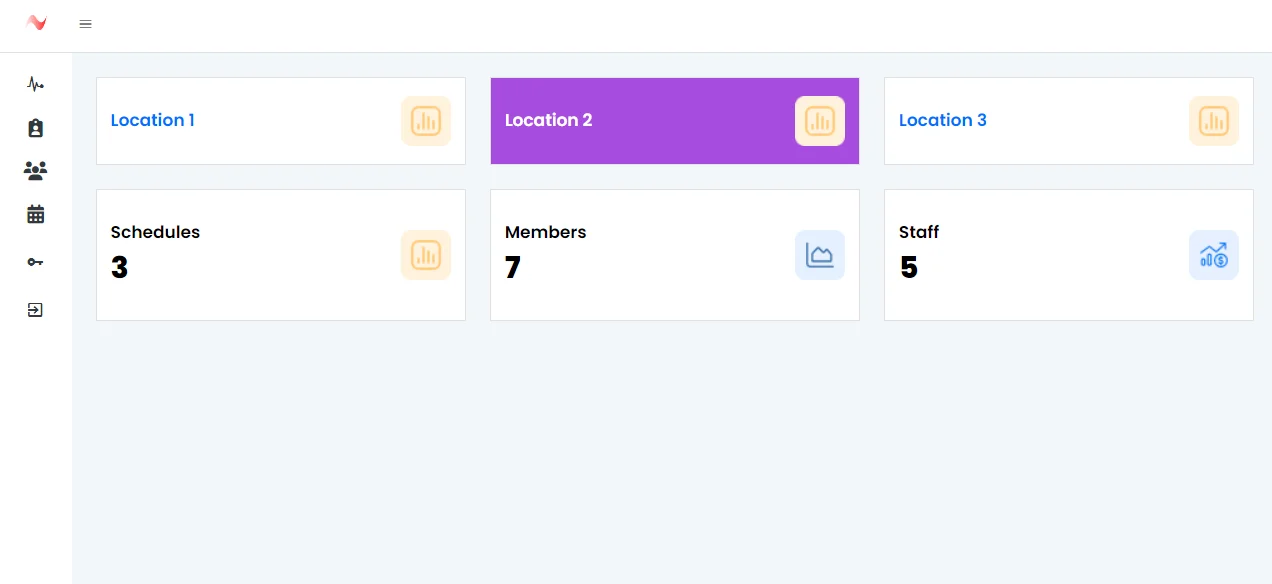Click the red wave app logo
Screen dimensions: 1272x584
click(x=37, y=23)
